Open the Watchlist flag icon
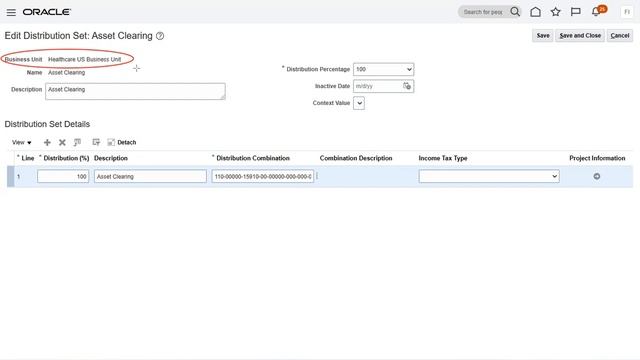 click(576, 12)
